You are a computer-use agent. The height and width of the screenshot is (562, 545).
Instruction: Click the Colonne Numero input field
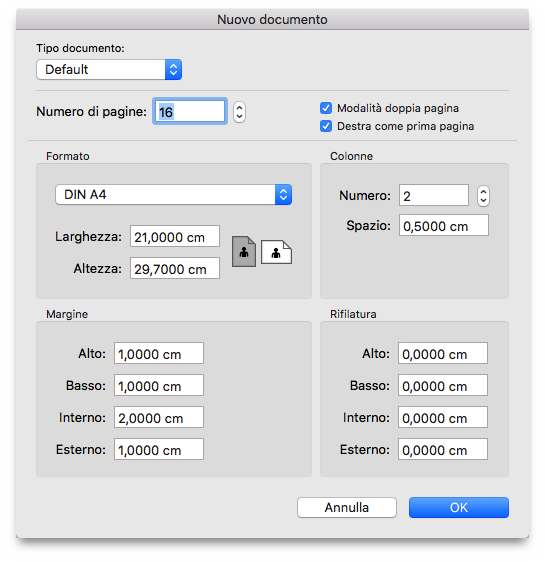coord(434,195)
